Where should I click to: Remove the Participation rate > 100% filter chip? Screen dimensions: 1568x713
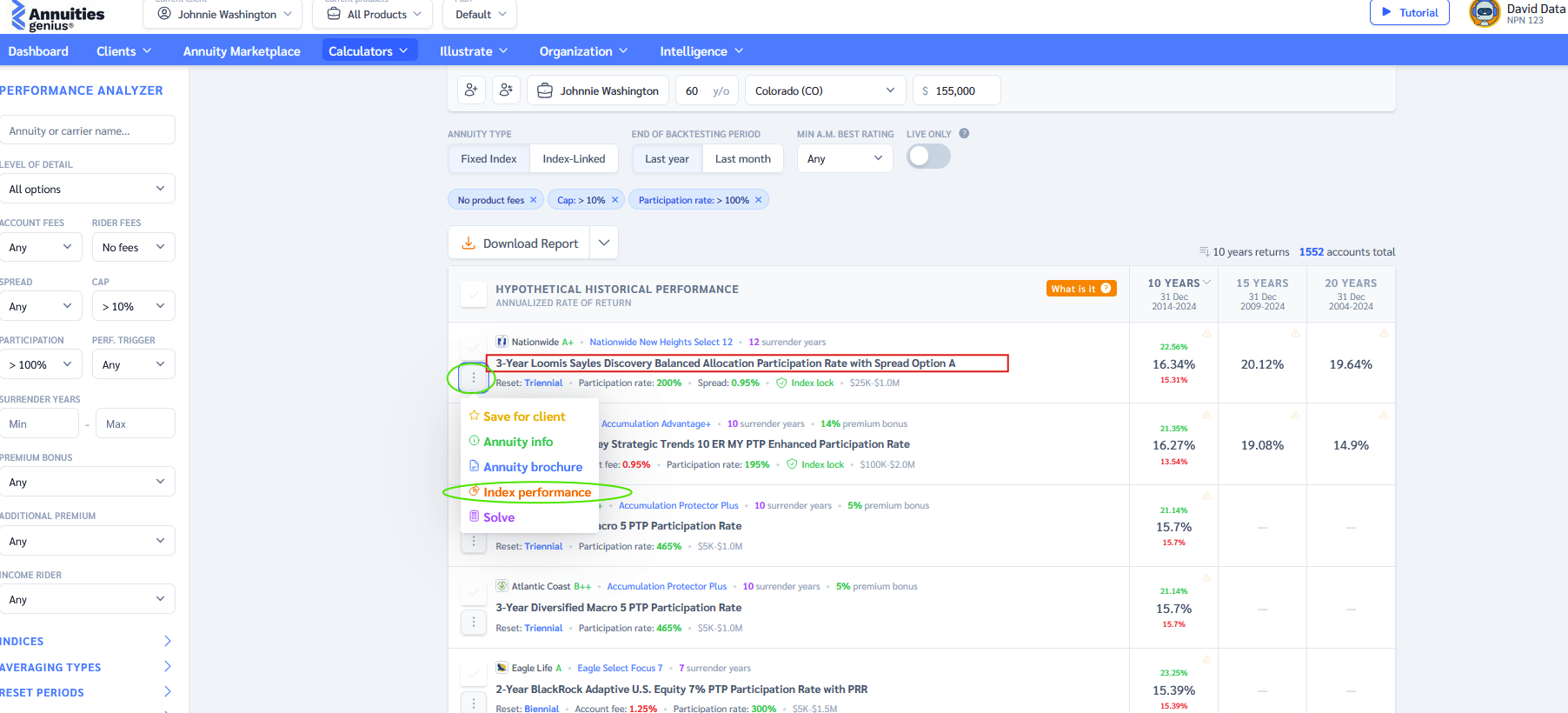click(x=759, y=200)
